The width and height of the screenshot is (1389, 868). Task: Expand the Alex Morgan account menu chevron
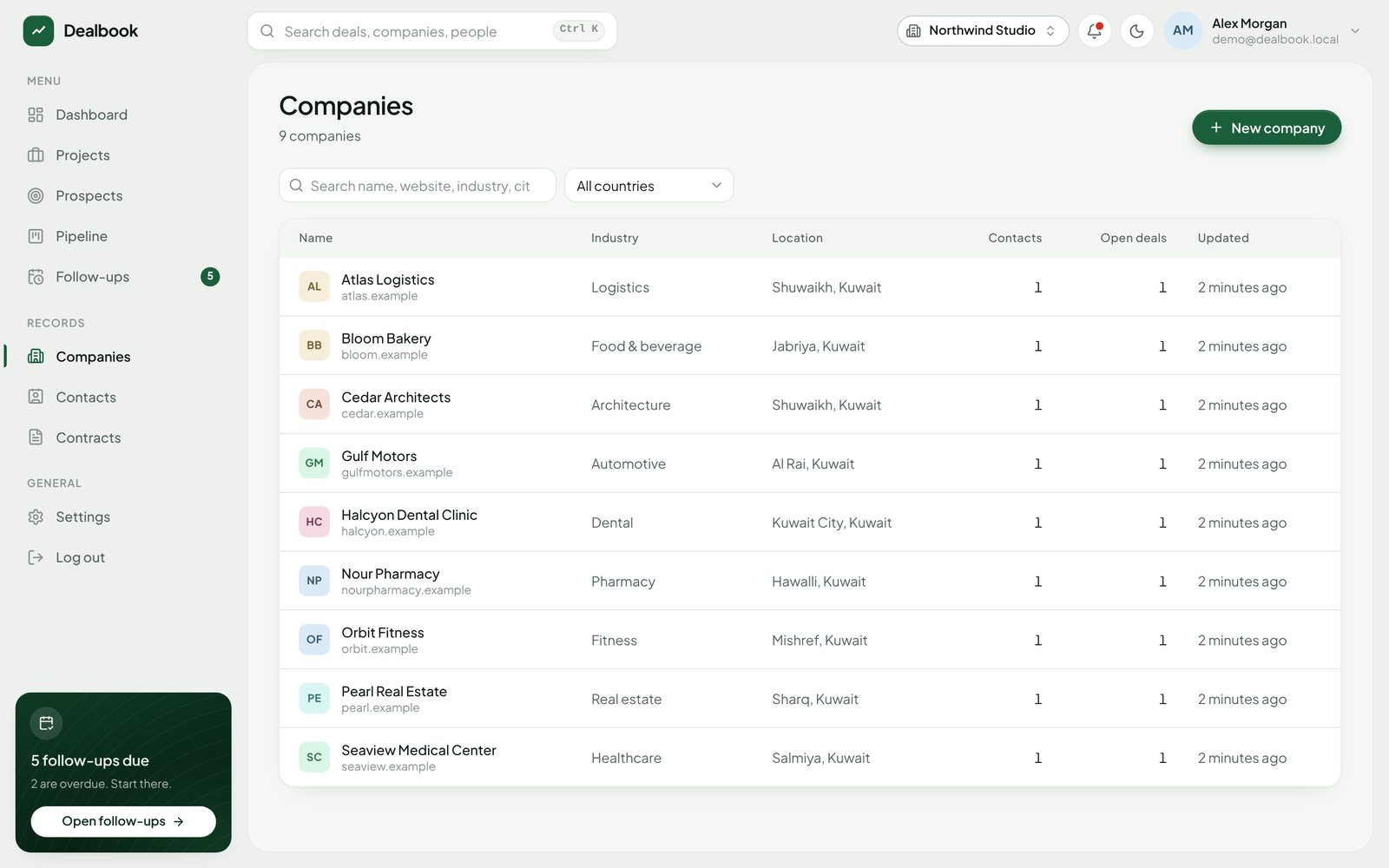coord(1355,31)
